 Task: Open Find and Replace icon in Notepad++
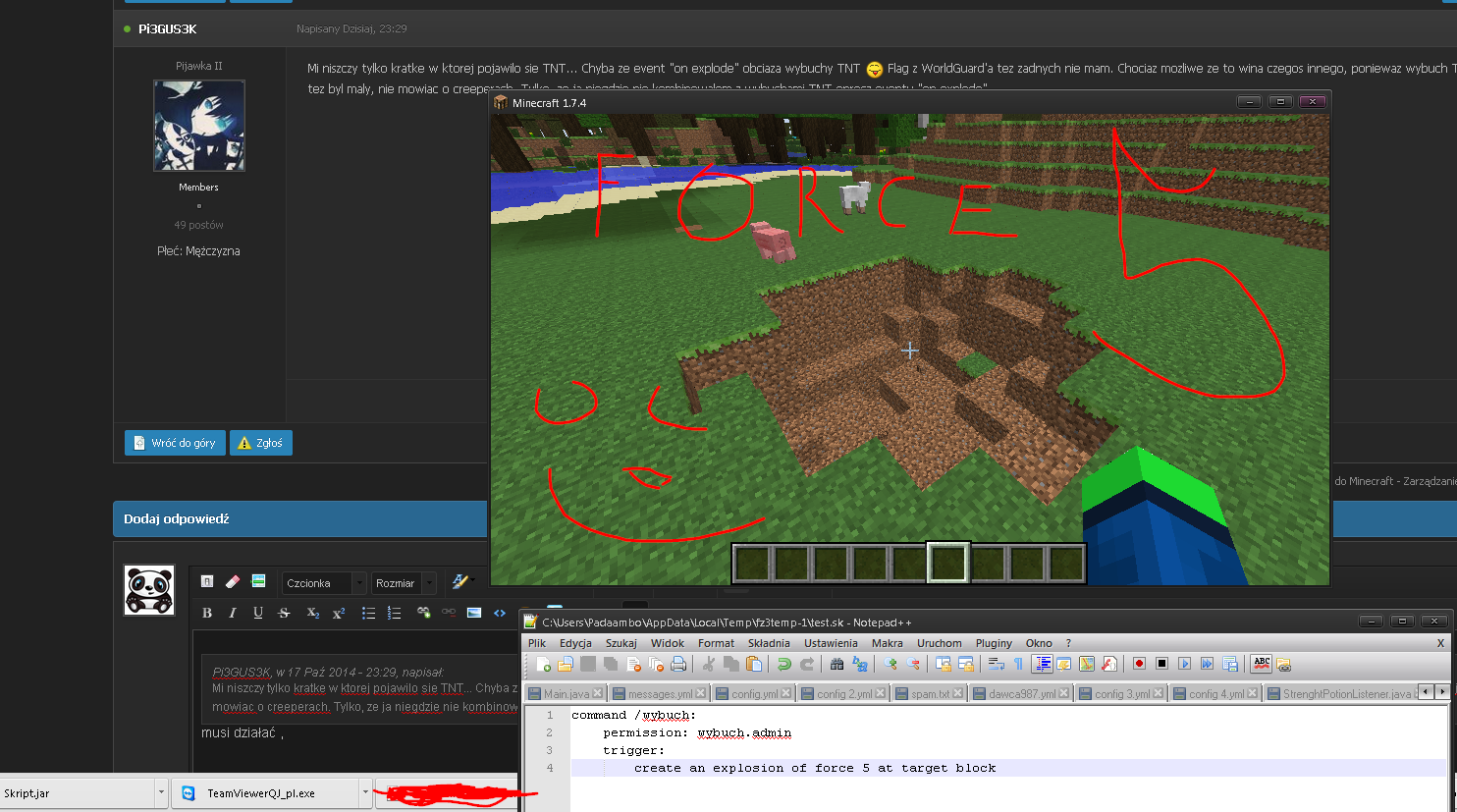[859, 664]
